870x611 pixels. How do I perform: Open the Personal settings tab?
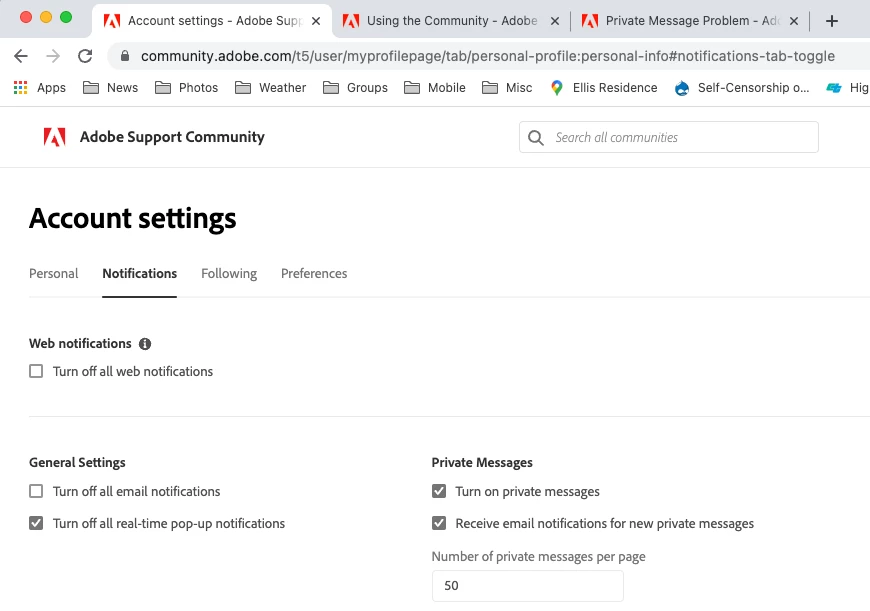point(53,274)
